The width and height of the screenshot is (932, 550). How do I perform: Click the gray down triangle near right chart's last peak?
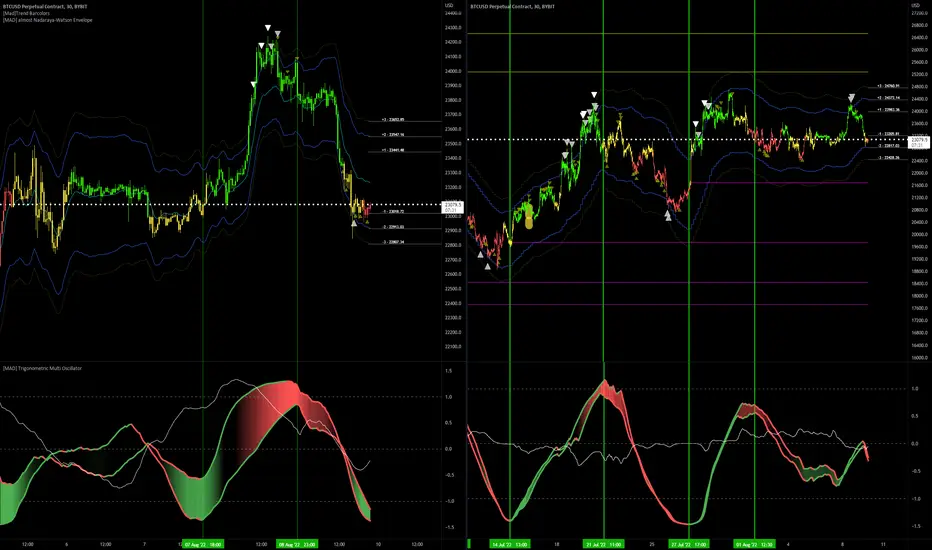pos(851,97)
